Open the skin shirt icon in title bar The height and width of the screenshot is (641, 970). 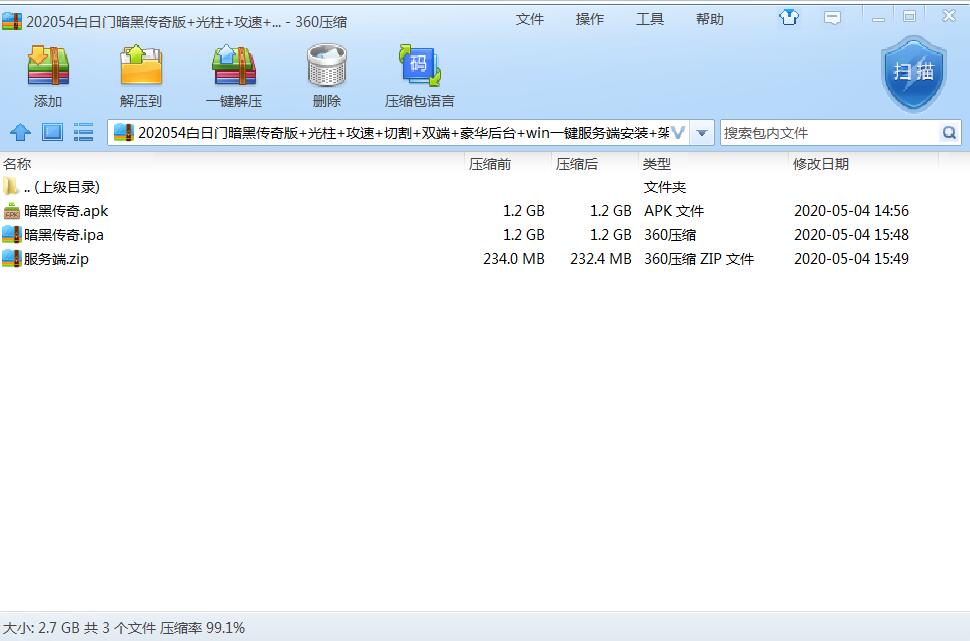click(x=789, y=17)
